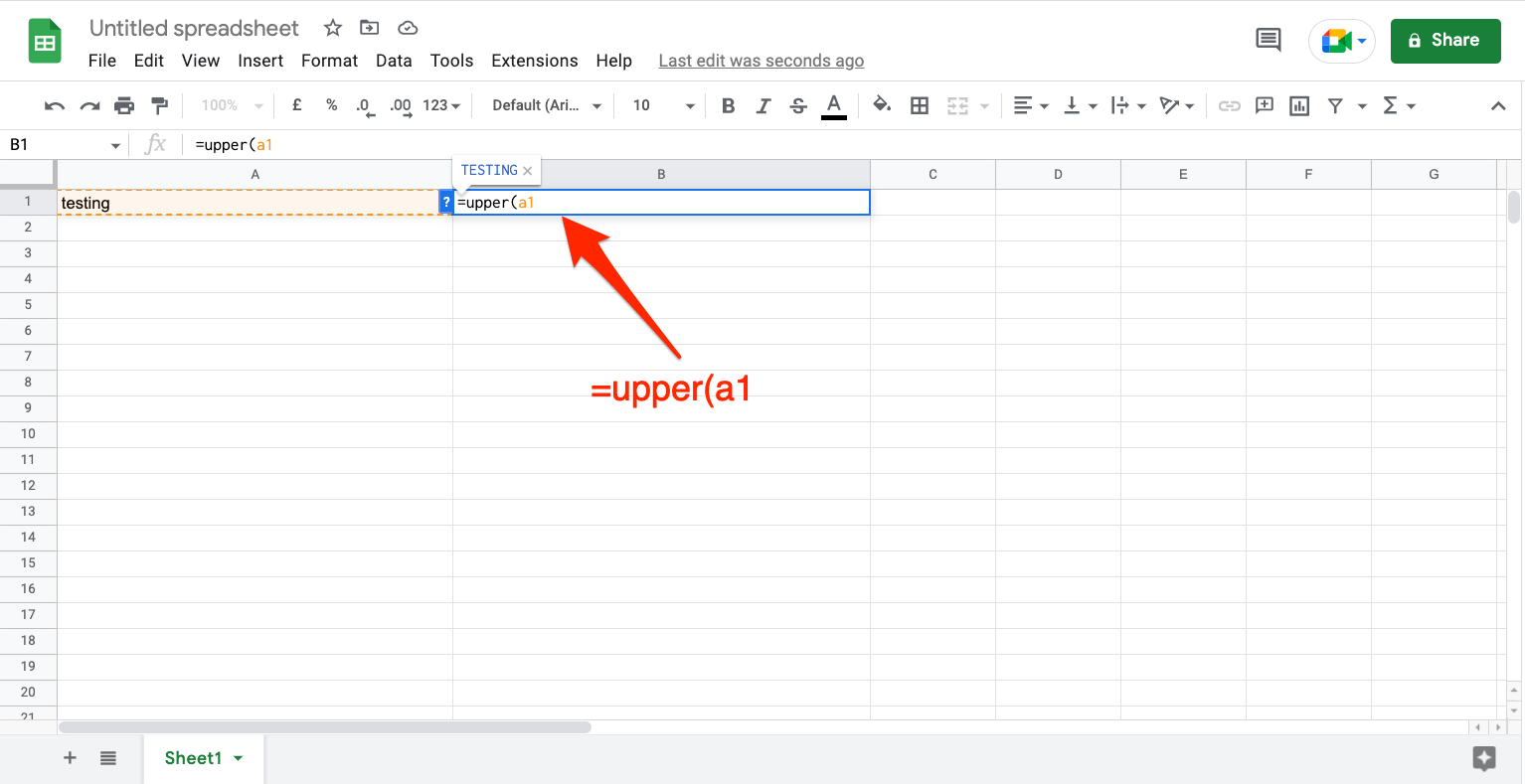This screenshot has height=784, width=1525.
Task: Open the borders tool
Action: [919, 104]
